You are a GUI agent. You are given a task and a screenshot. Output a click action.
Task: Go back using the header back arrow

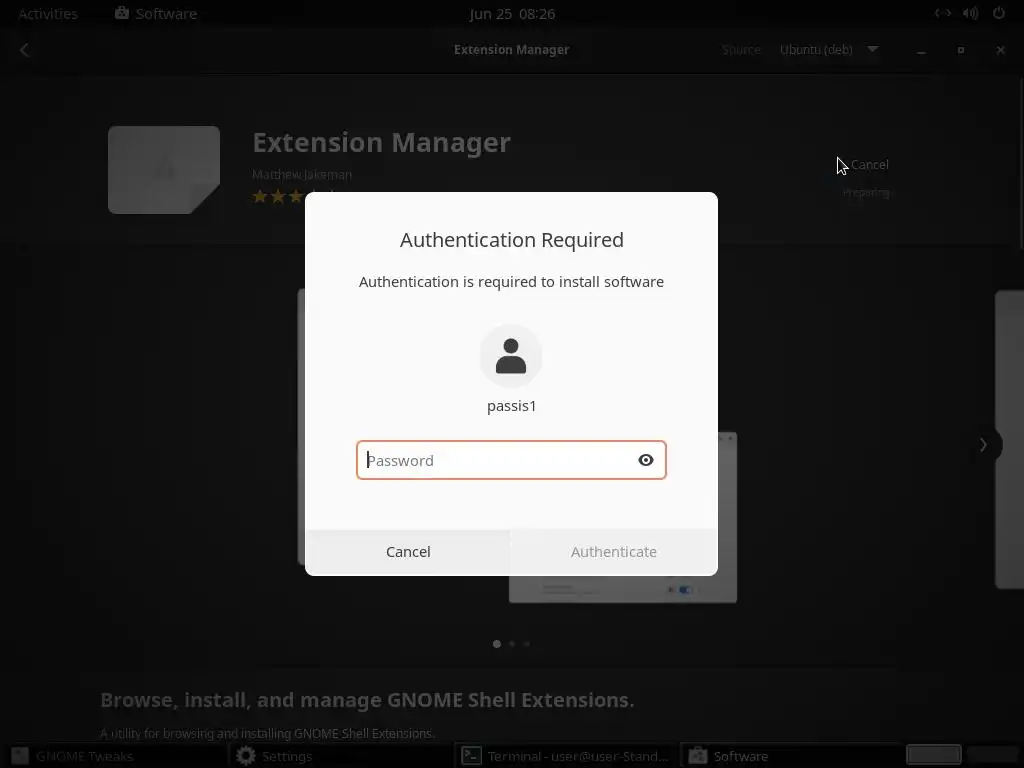coord(25,50)
